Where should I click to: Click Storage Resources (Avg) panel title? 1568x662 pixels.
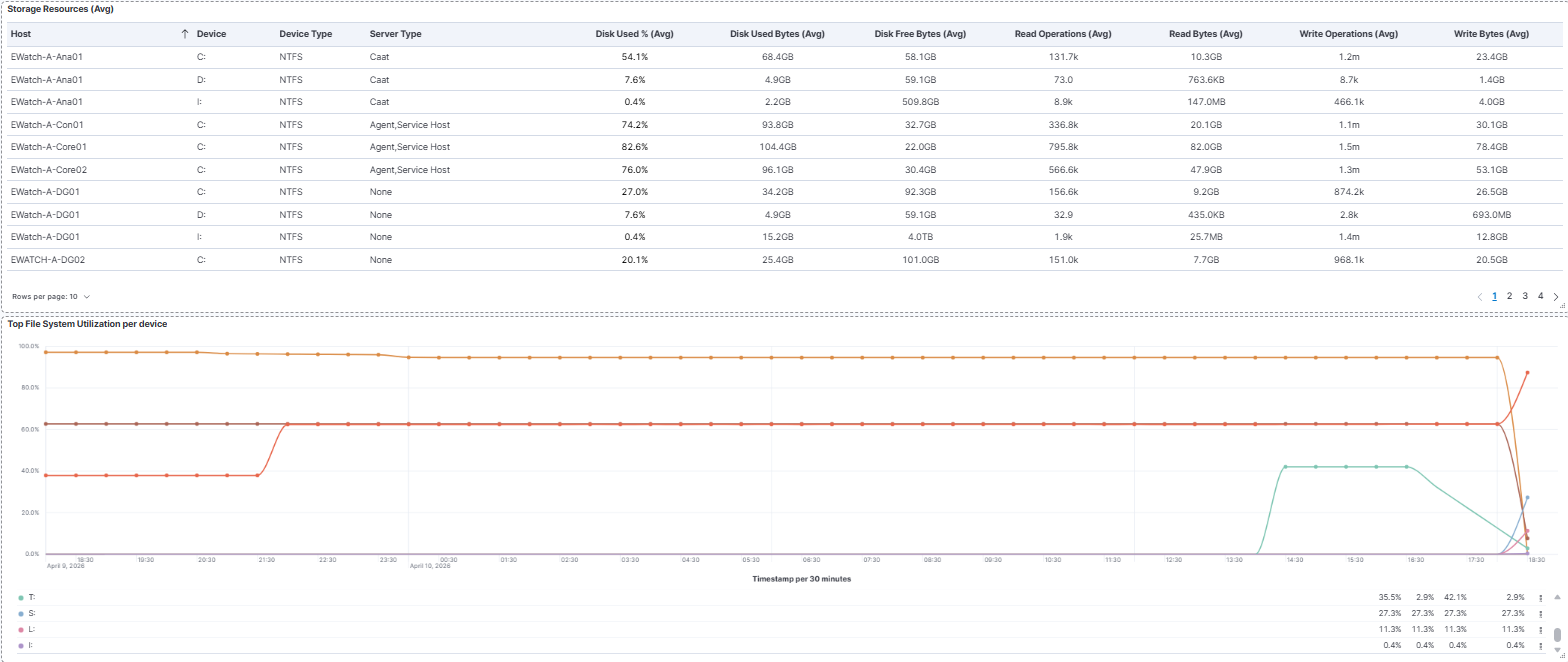[60, 9]
